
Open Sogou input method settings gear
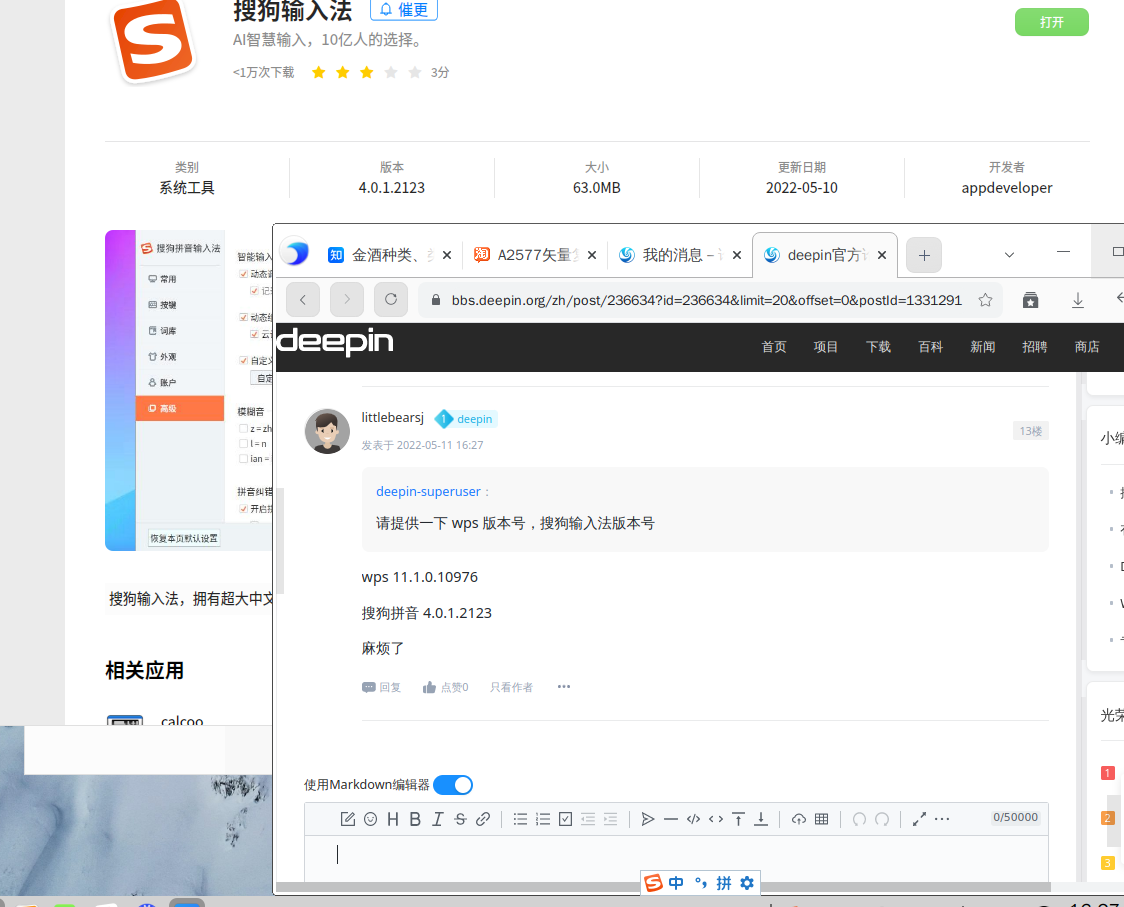pyautogui.click(x=747, y=883)
